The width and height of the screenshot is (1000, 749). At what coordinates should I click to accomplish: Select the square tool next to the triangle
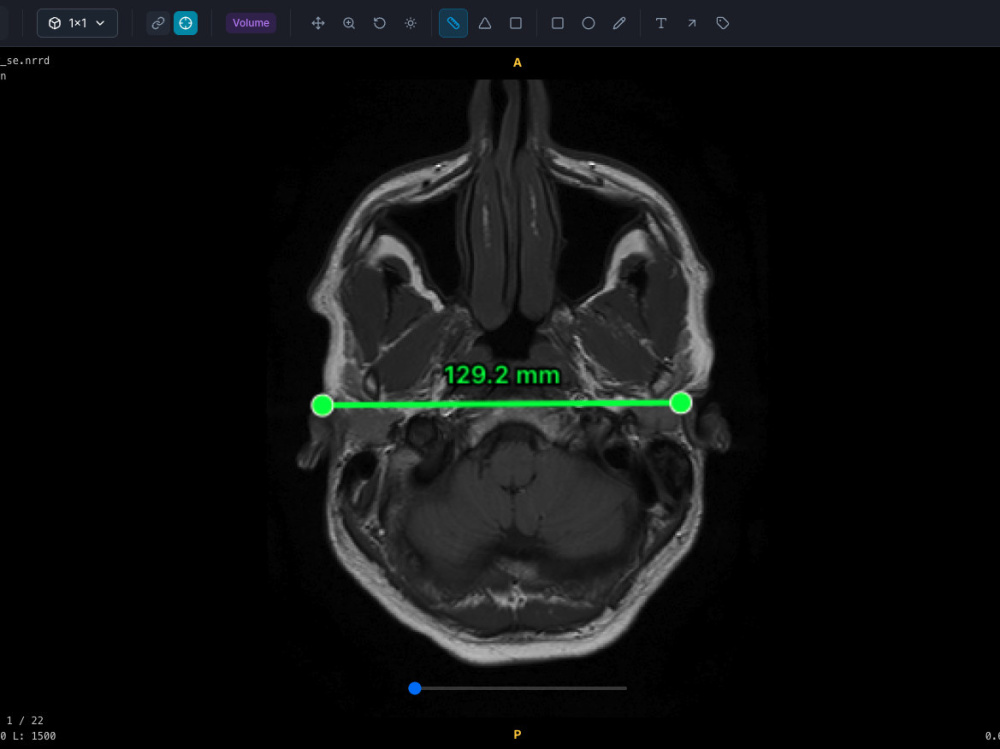click(x=516, y=23)
